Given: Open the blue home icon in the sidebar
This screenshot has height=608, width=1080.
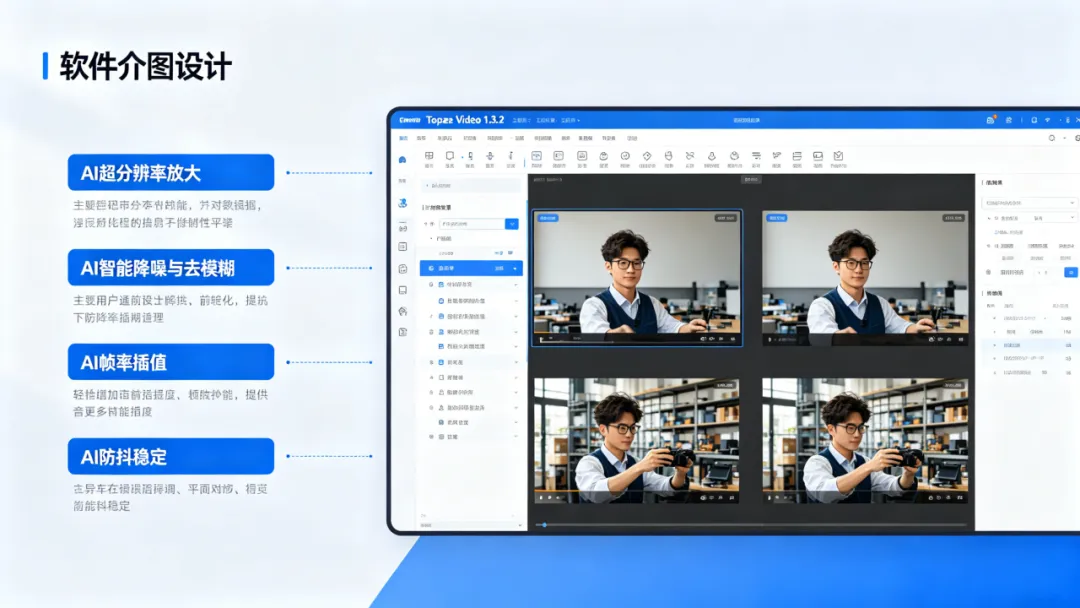Looking at the screenshot, I should pos(403,160).
